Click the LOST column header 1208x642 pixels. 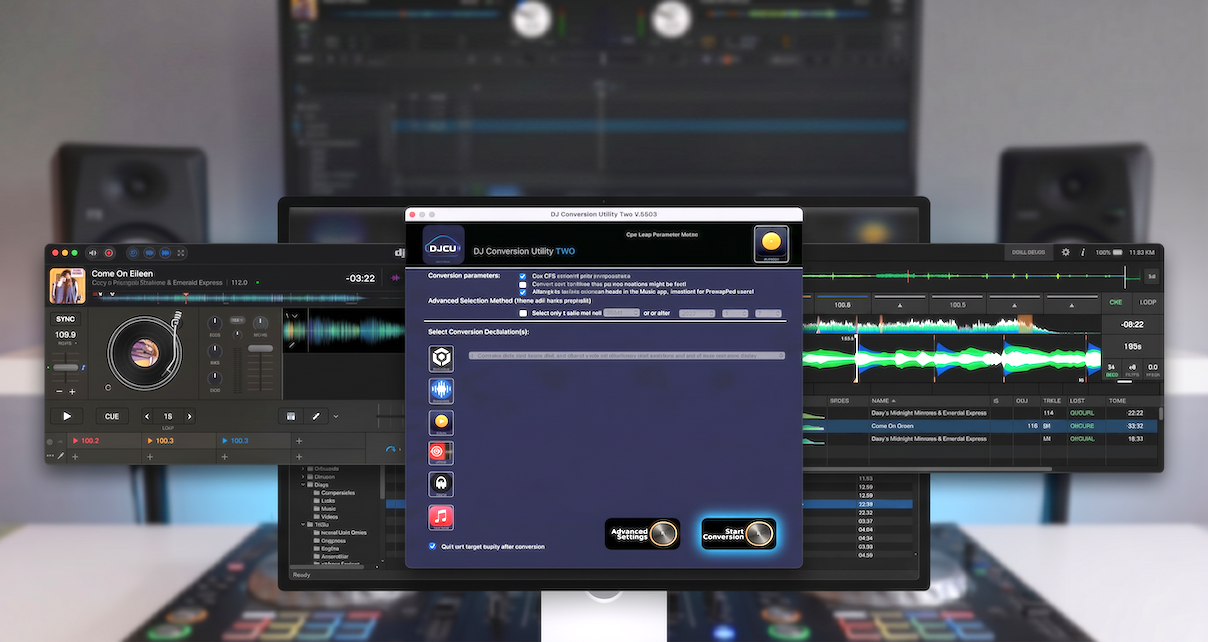coord(1077,401)
